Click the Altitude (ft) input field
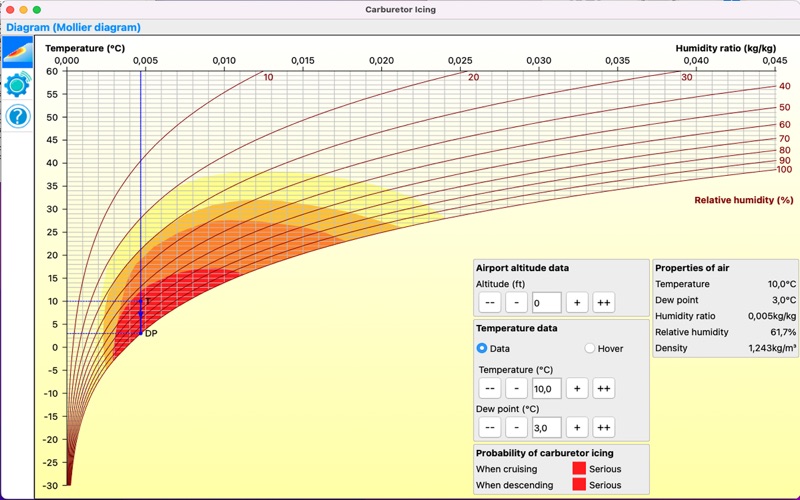 pyautogui.click(x=546, y=303)
